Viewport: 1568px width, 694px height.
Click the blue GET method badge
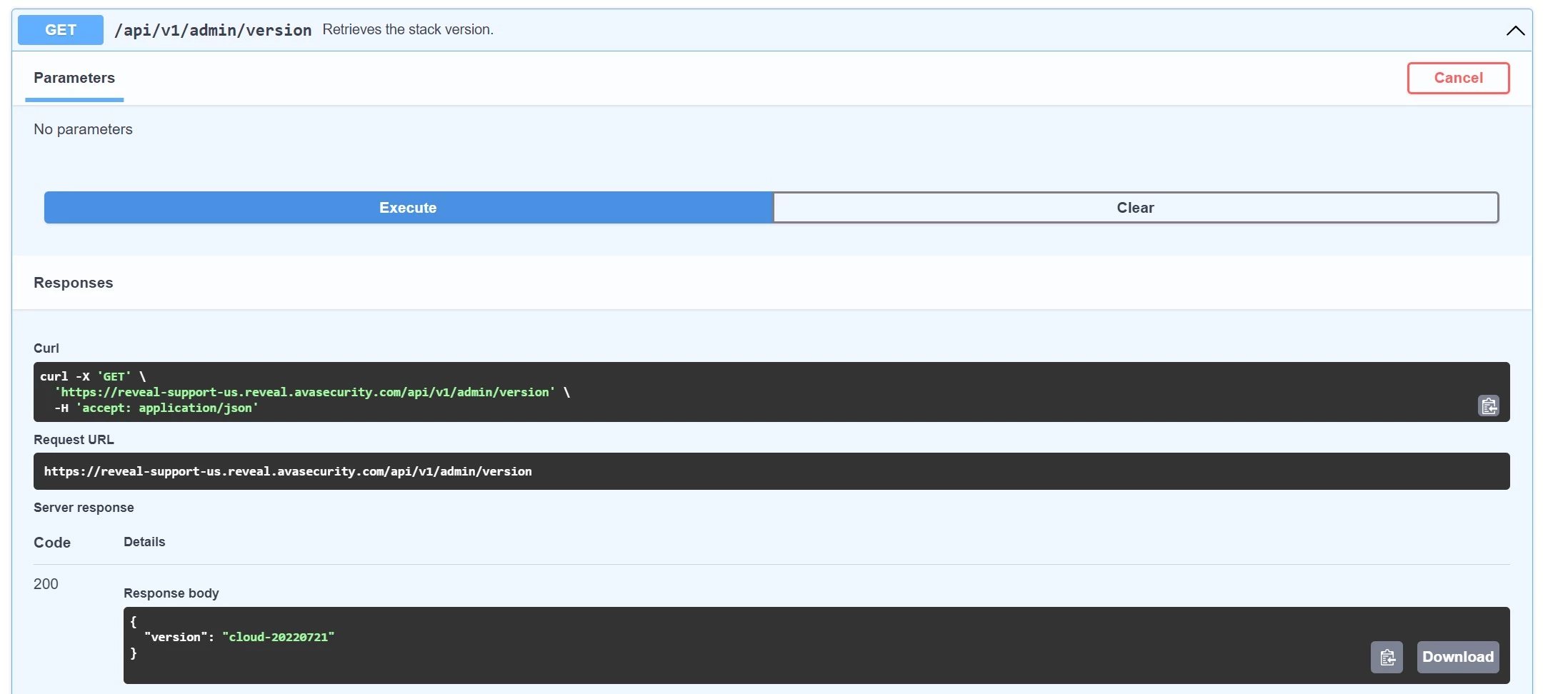(61, 30)
